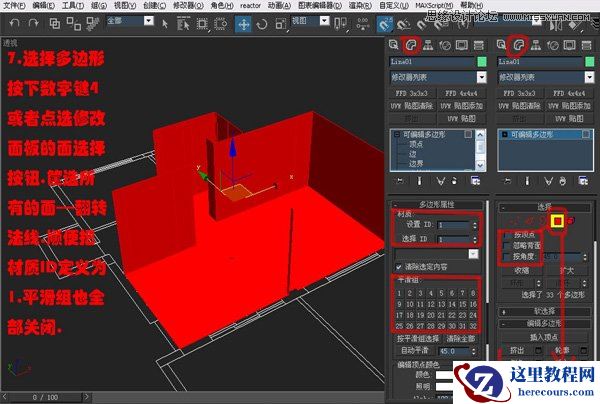Open the Display tab in left command panel
The image size is (600, 404).
click(462, 45)
